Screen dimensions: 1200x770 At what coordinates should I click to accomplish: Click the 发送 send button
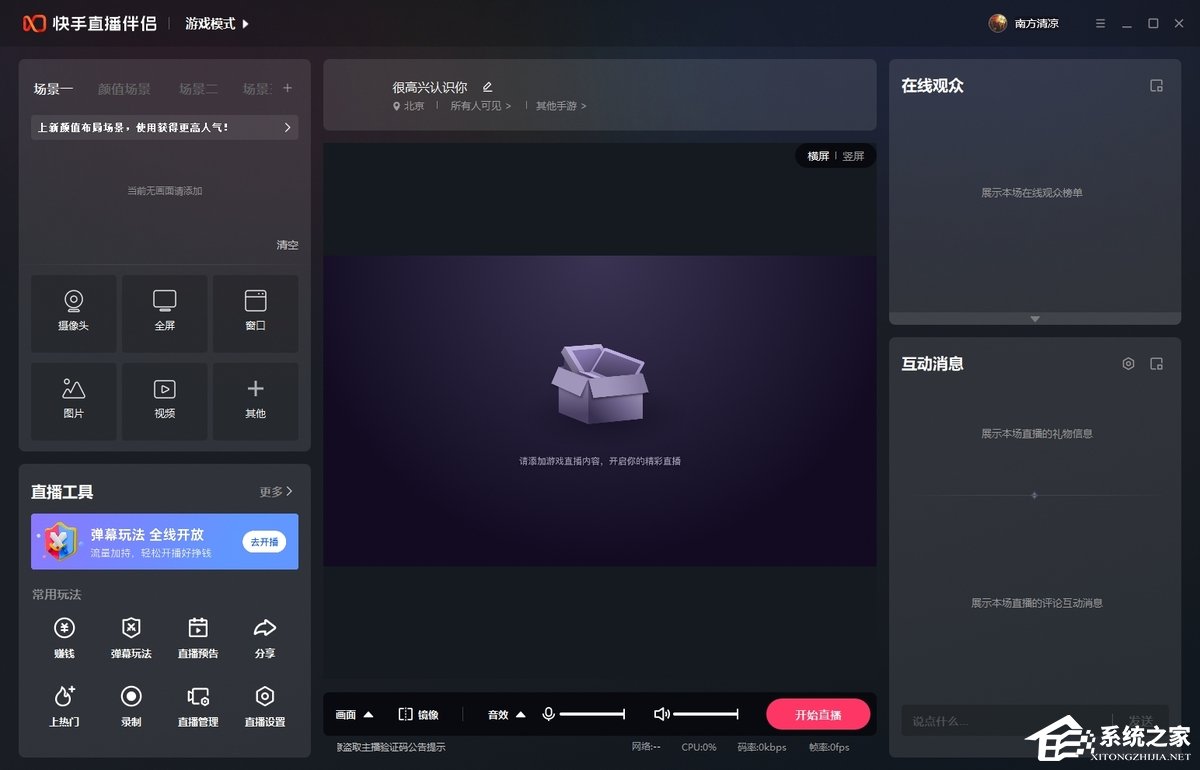tap(1141, 720)
